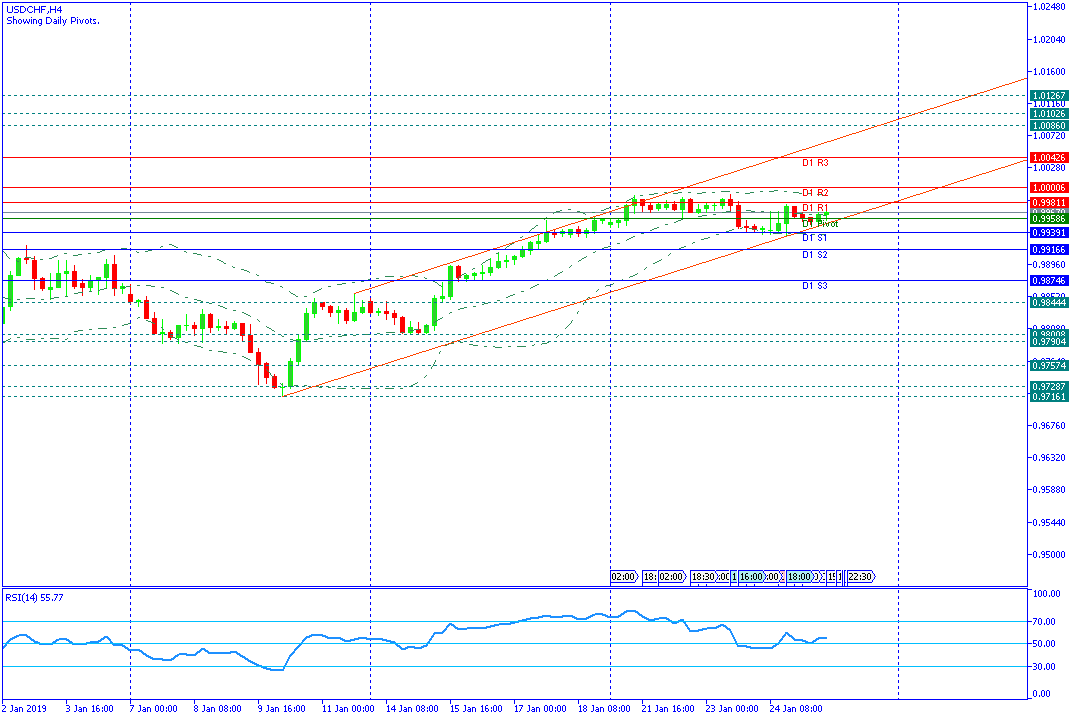Click the 0.97161 price level tag
The image size is (1080, 720).
pyautogui.click(x=1048, y=397)
